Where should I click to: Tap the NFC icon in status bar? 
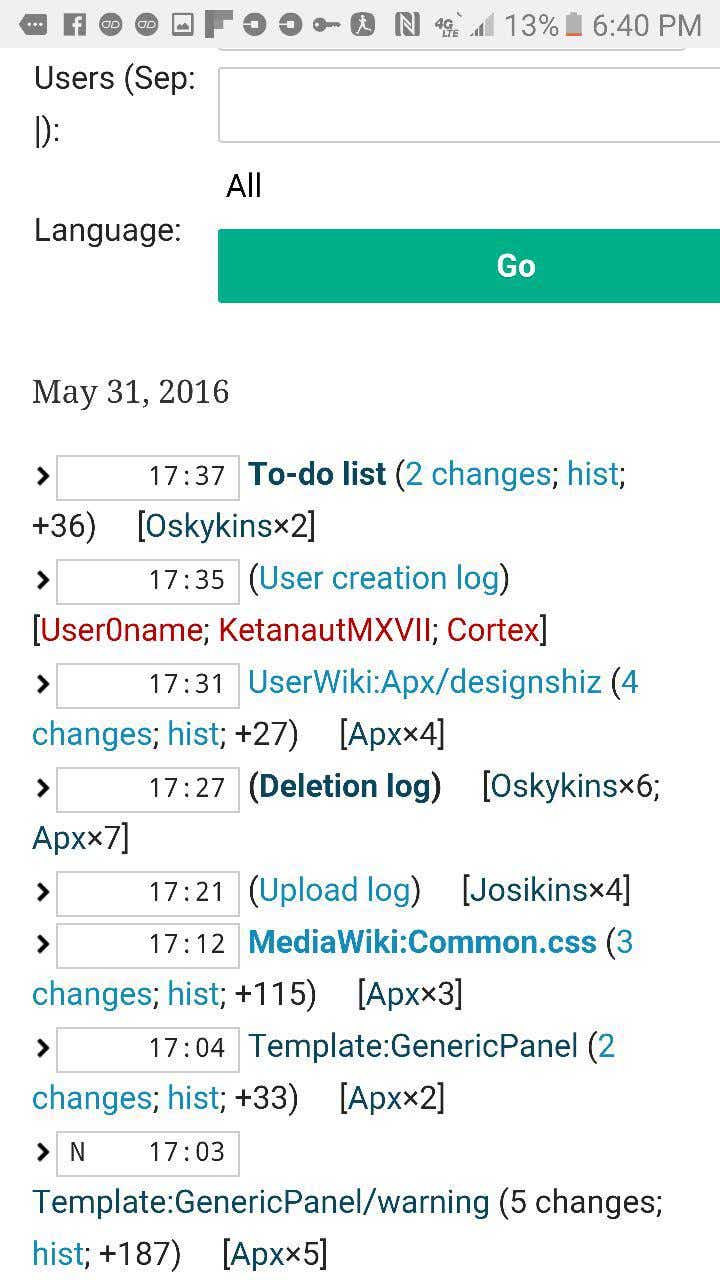(x=407, y=24)
